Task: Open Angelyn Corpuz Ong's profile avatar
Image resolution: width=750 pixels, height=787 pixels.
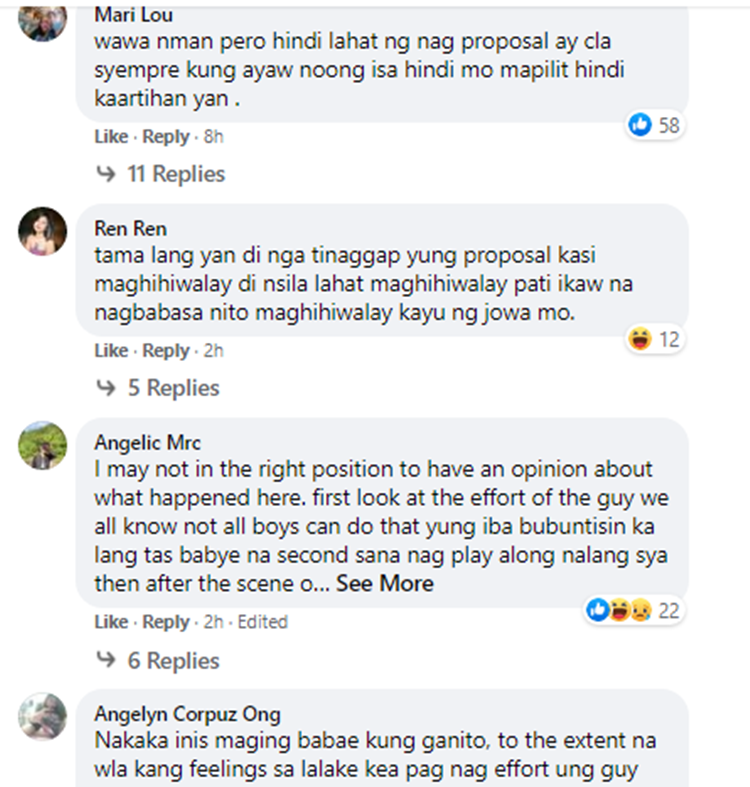Action: point(43,717)
